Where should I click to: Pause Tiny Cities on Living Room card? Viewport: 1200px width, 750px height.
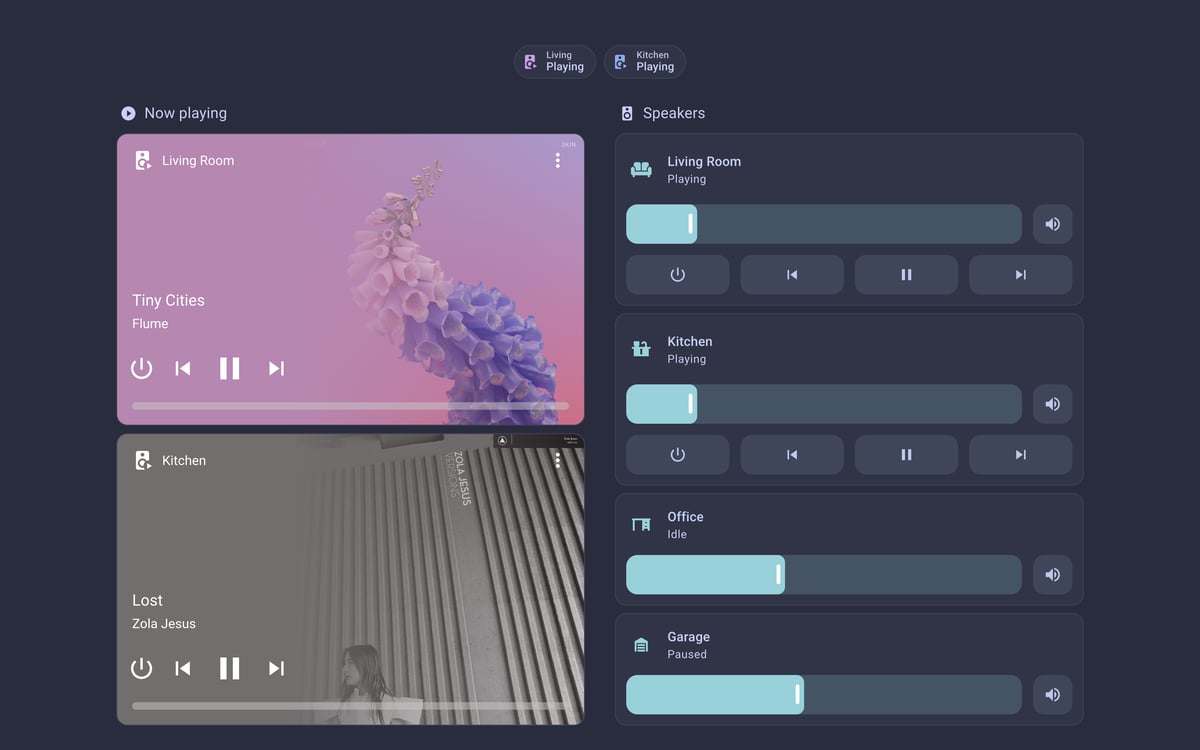click(x=230, y=368)
